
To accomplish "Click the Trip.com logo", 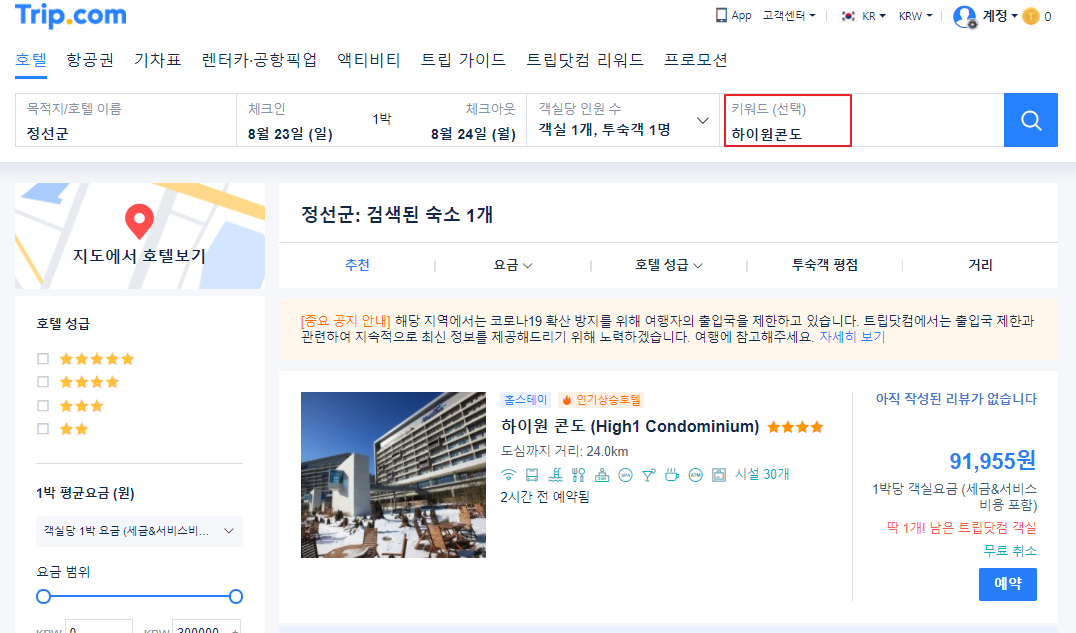I will 71,15.
